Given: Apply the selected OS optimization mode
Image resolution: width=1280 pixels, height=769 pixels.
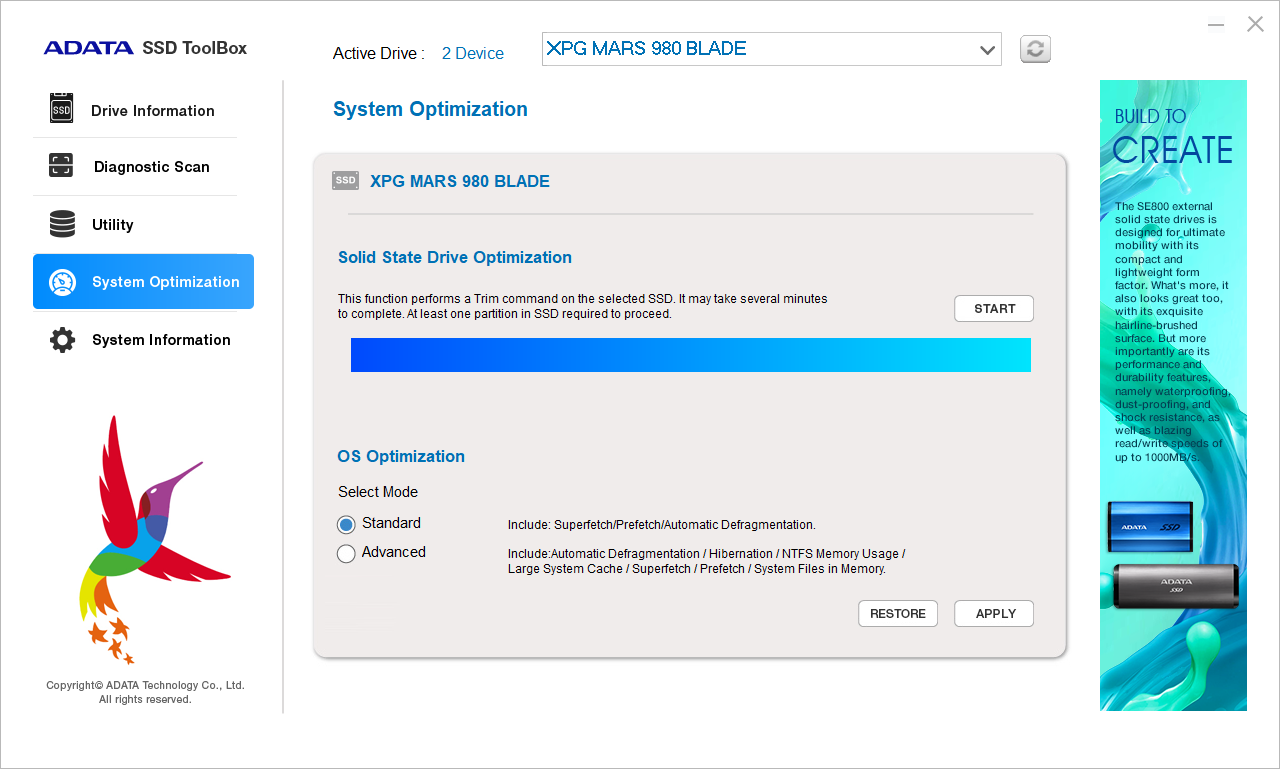Looking at the screenshot, I should click(994, 614).
